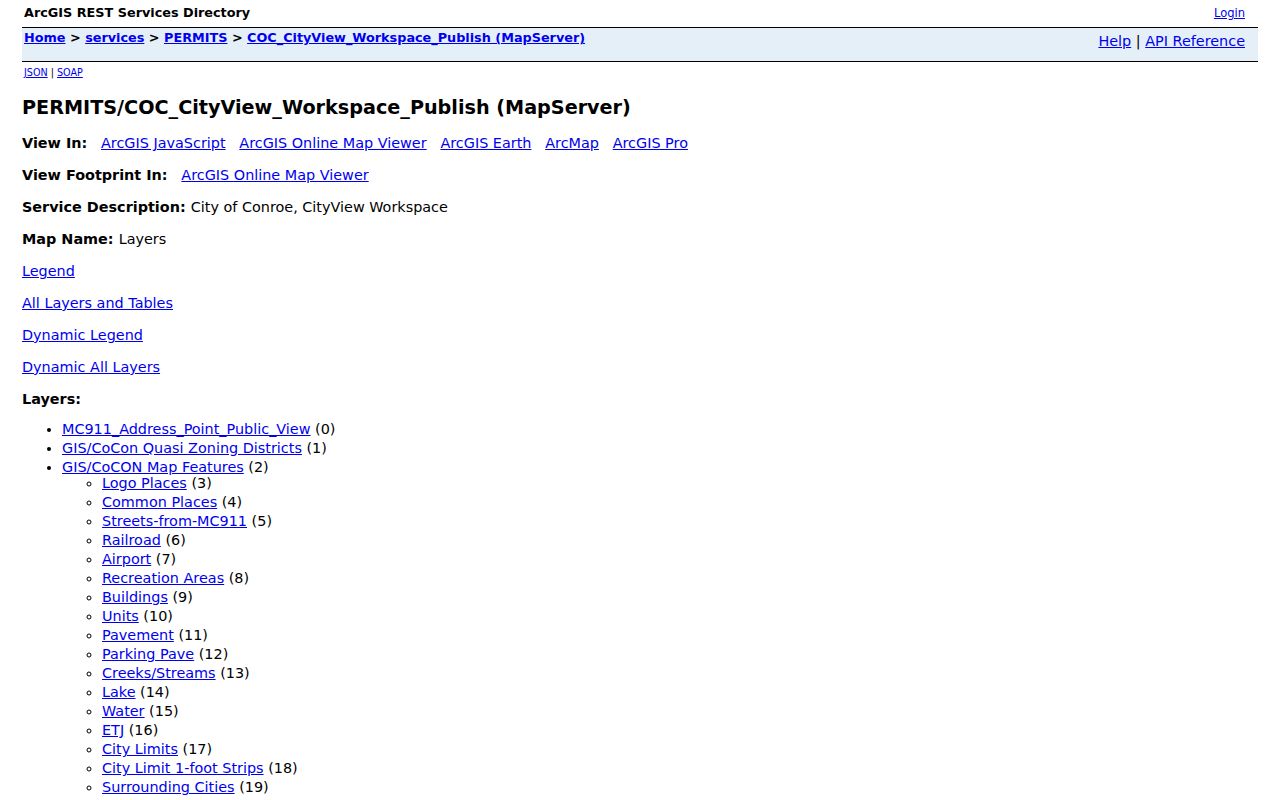Open the Lake layer
Image resolution: width=1280 pixels, height=800 pixels.
coord(118,692)
